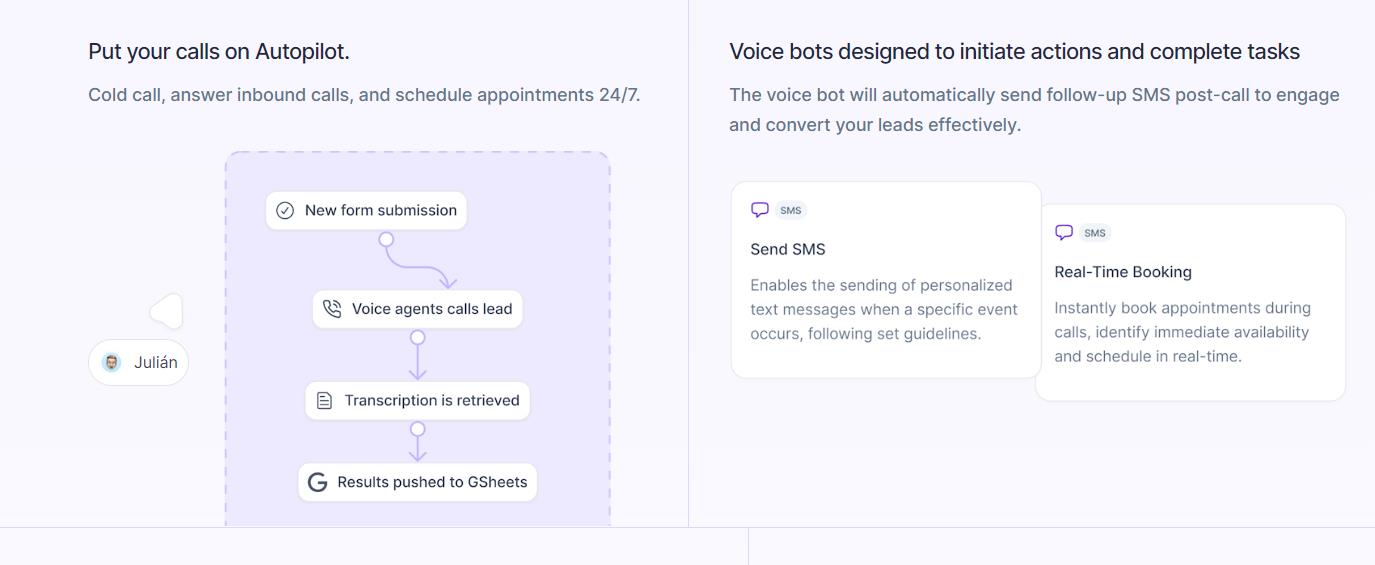This screenshot has height=565, width=1375.
Task: Click the pointer arrow above Julián label
Action: click(167, 312)
